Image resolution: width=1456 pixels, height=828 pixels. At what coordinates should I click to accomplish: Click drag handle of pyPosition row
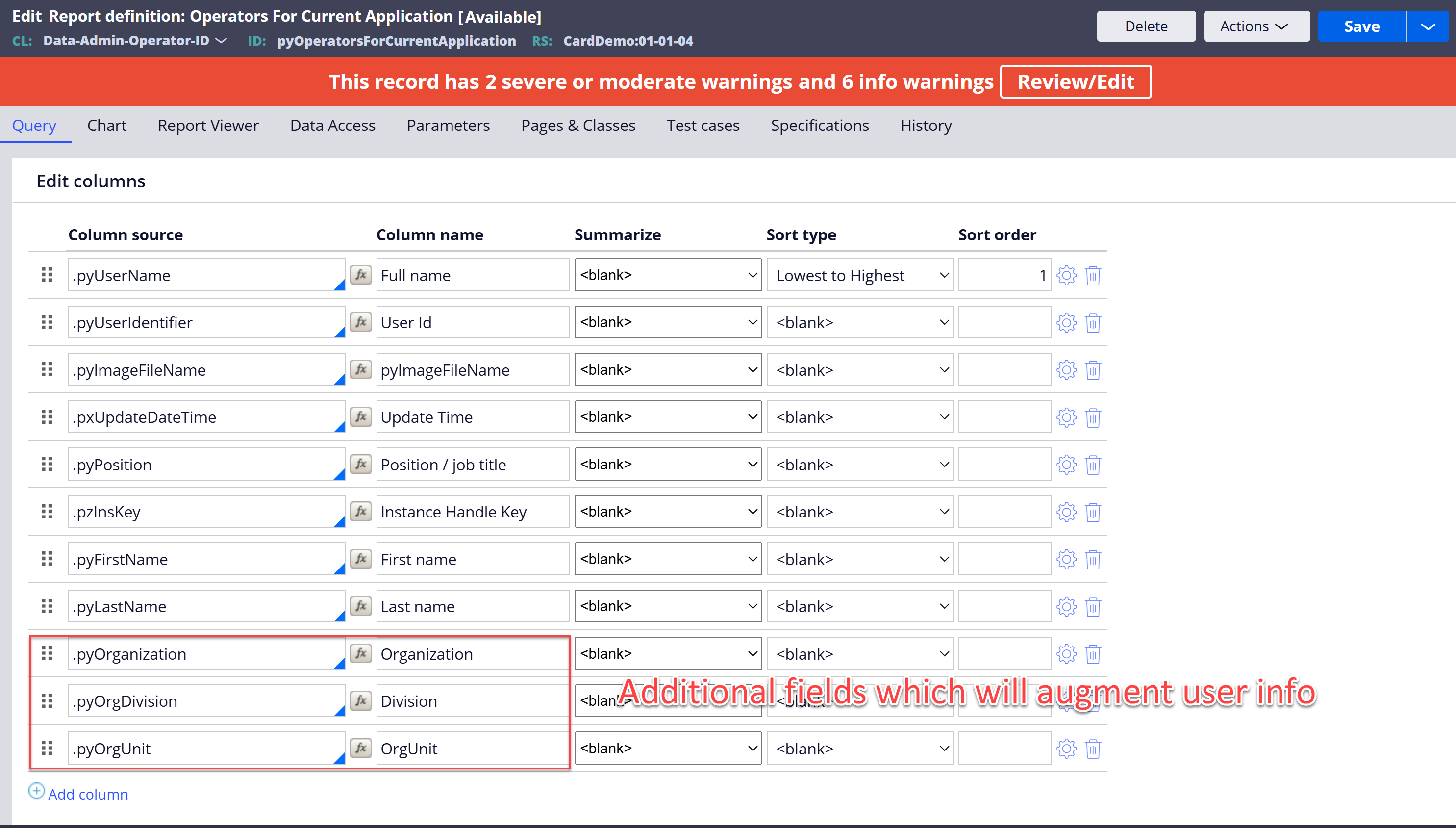pos(47,465)
